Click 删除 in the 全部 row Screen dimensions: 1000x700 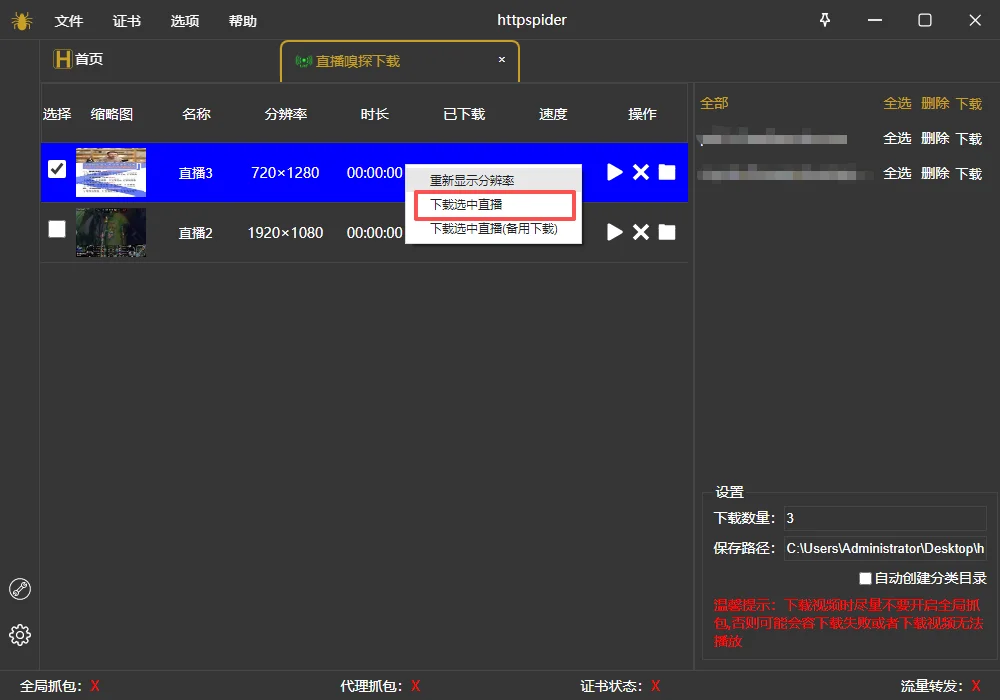(x=936, y=103)
